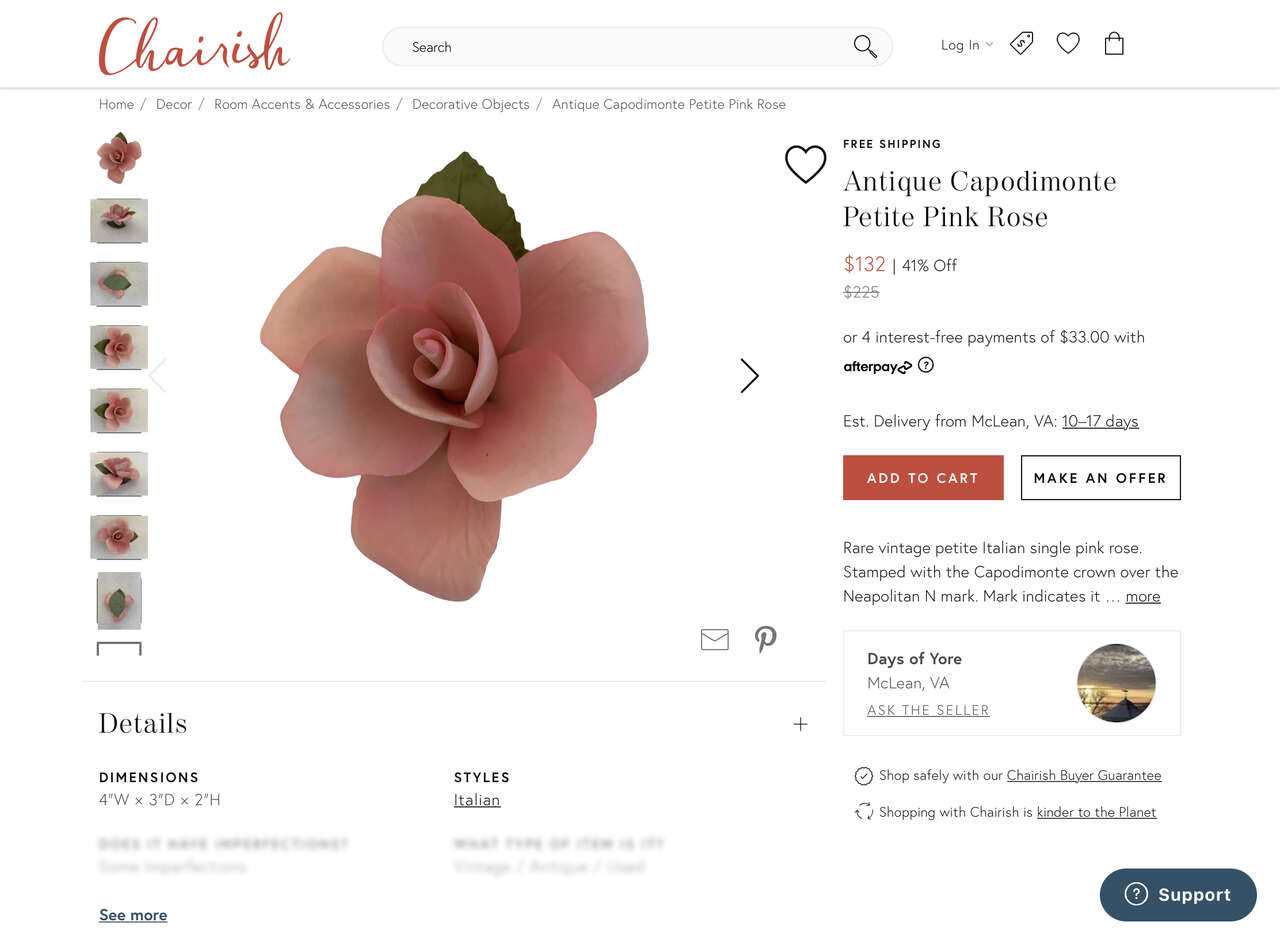The width and height of the screenshot is (1280, 937).
Task: Click Make an Offer button
Action: tap(1100, 478)
